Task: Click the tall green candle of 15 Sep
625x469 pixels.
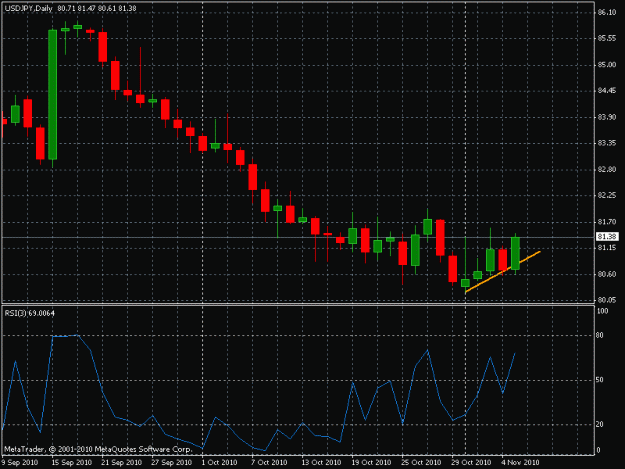Action: [53, 94]
